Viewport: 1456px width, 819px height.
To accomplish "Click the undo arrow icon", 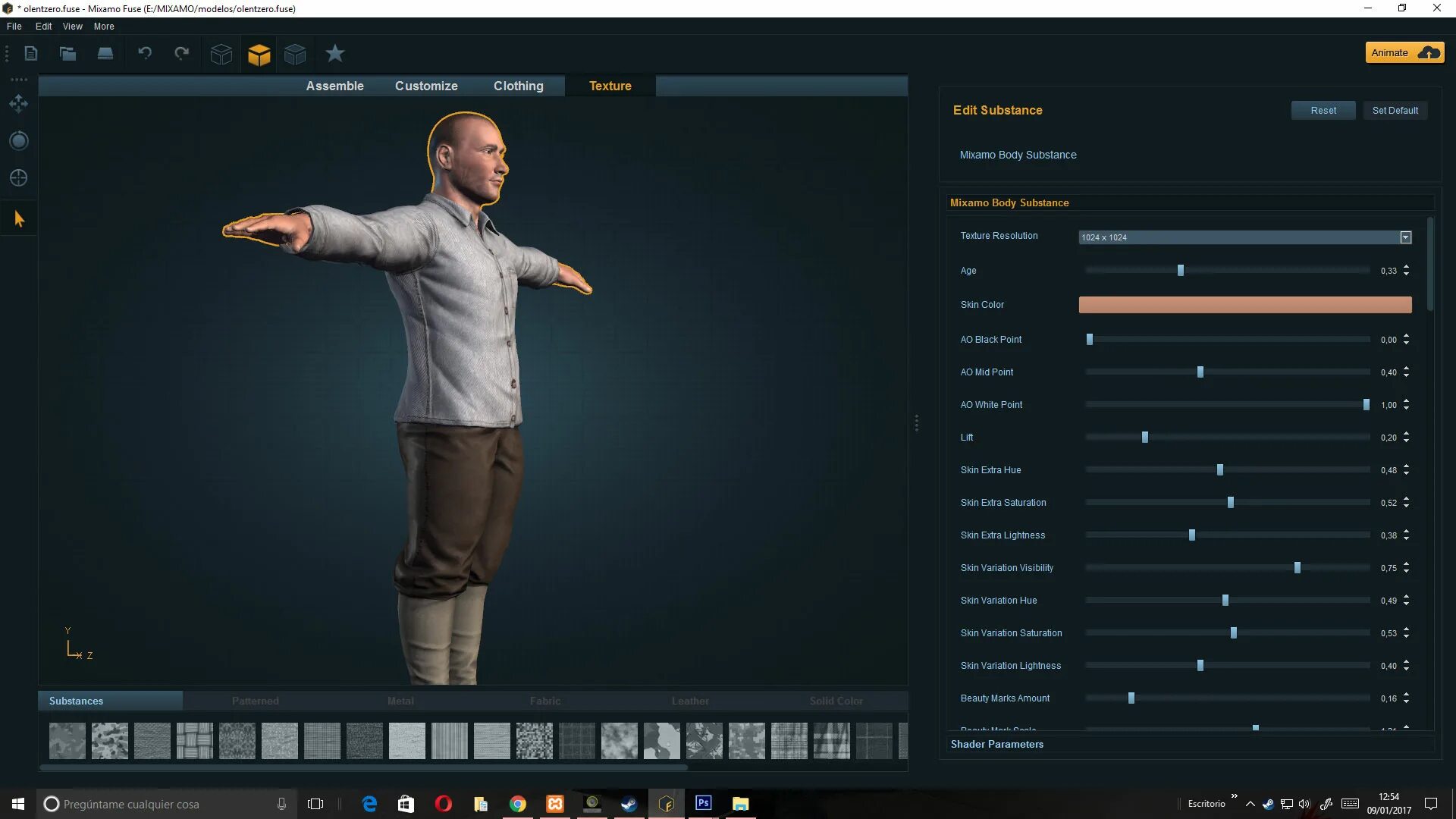I will (145, 53).
